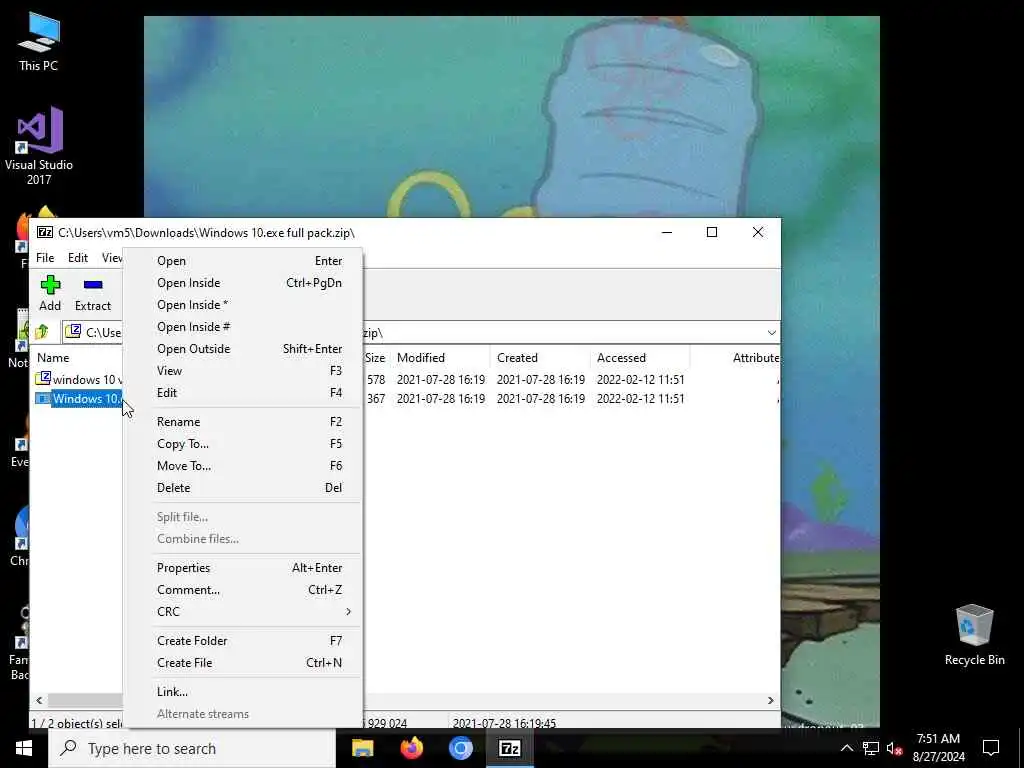Launch Firefox from the taskbar
The height and width of the screenshot is (768, 1024).
point(411,748)
